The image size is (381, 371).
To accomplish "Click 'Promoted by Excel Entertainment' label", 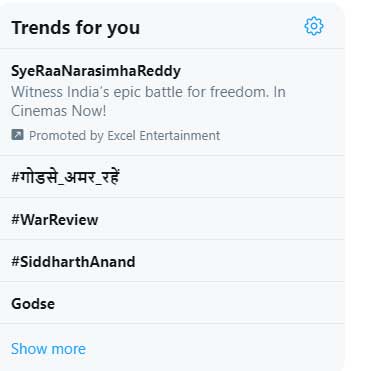I will [x=124, y=136].
